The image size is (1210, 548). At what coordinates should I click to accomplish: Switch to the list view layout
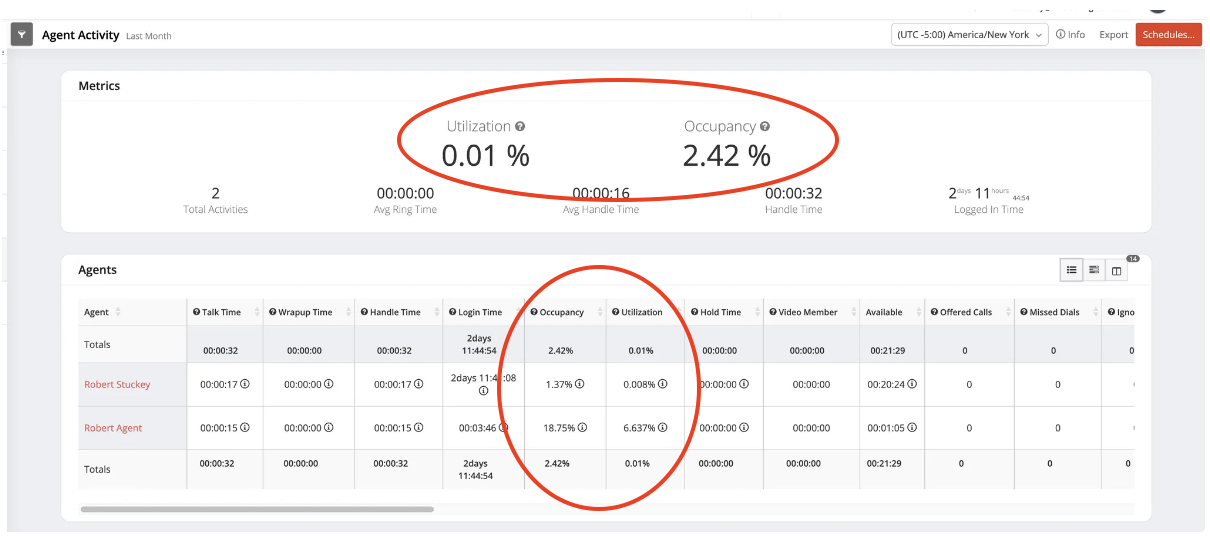point(1071,270)
